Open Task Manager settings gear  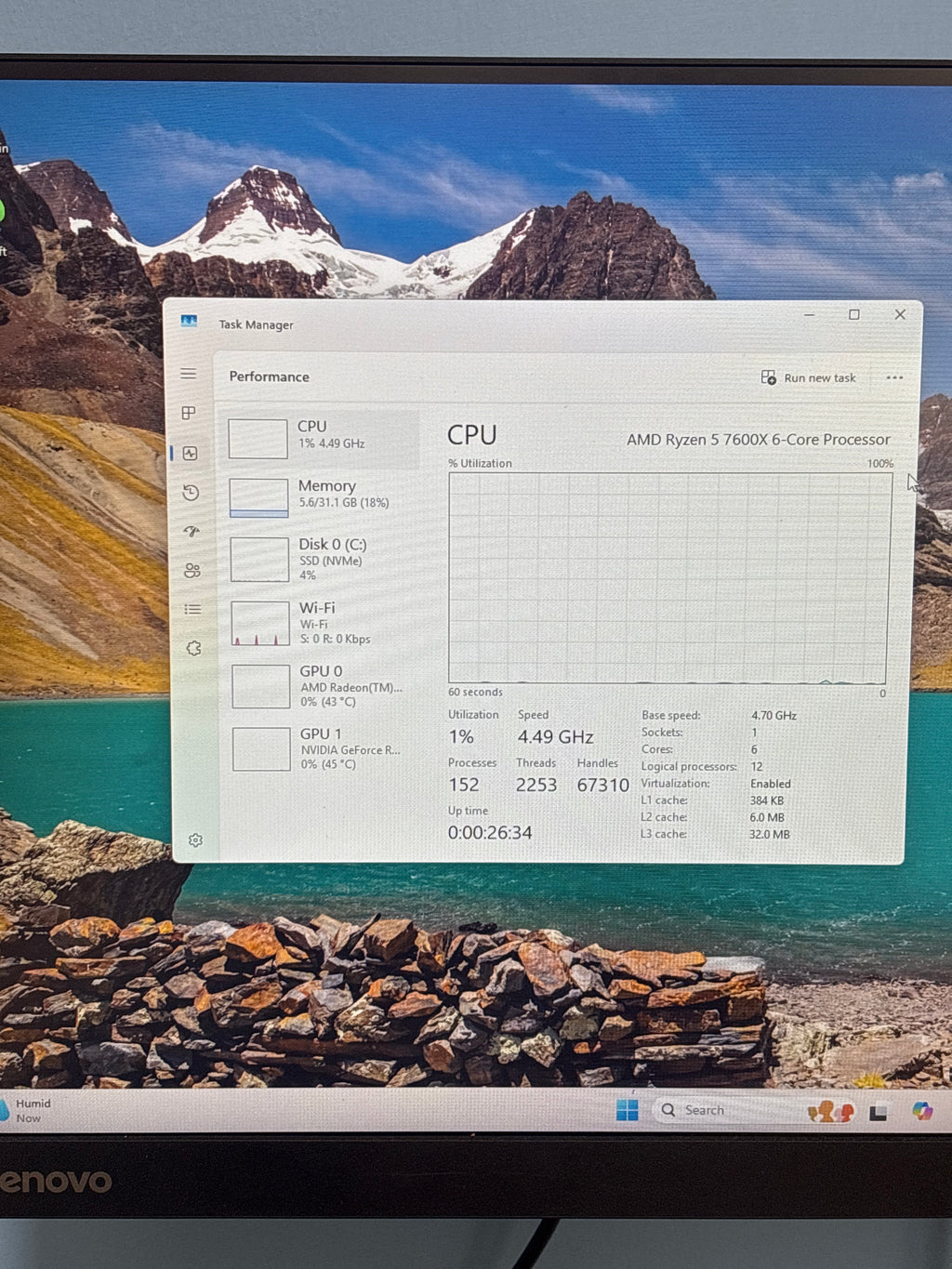pyautogui.click(x=195, y=840)
